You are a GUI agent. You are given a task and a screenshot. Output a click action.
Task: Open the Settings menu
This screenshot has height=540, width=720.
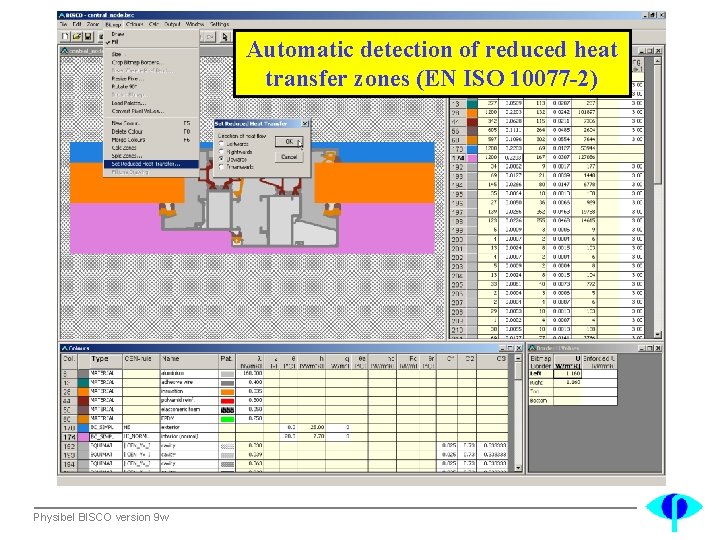(x=219, y=24)
